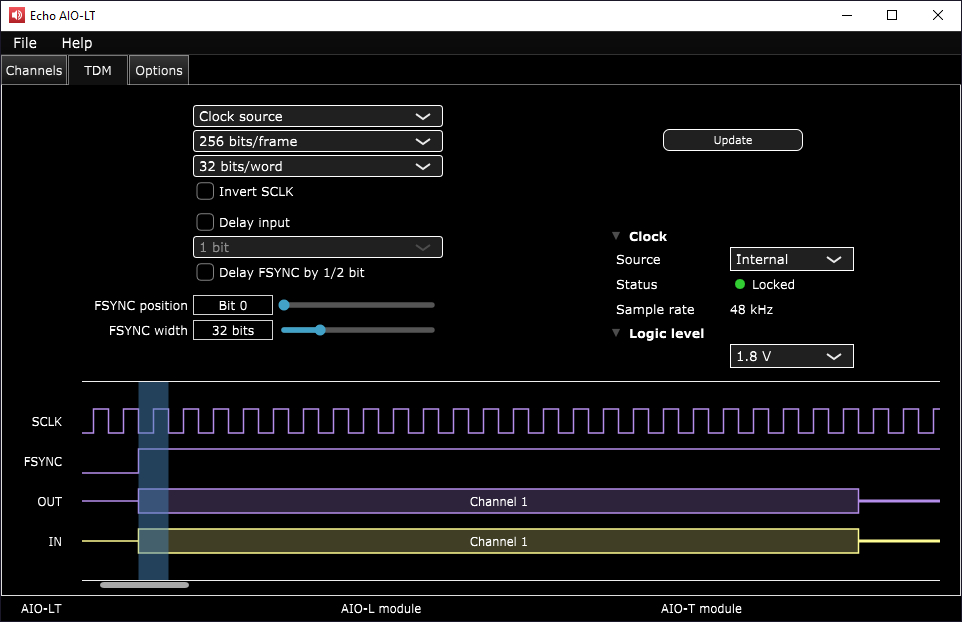The width and height of the screenshot is (962, 622).
Task: Collapse the Logic level section
Action: click(617, 334)
